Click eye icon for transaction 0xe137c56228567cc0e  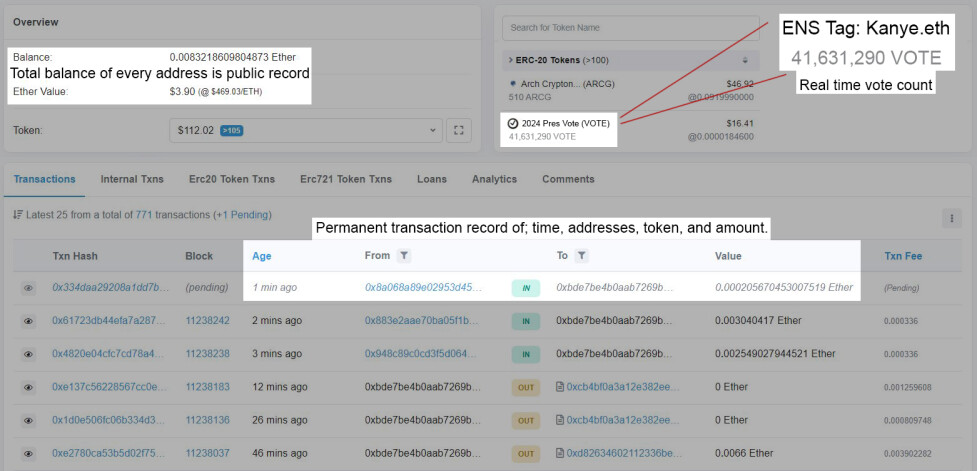[28, 388]
